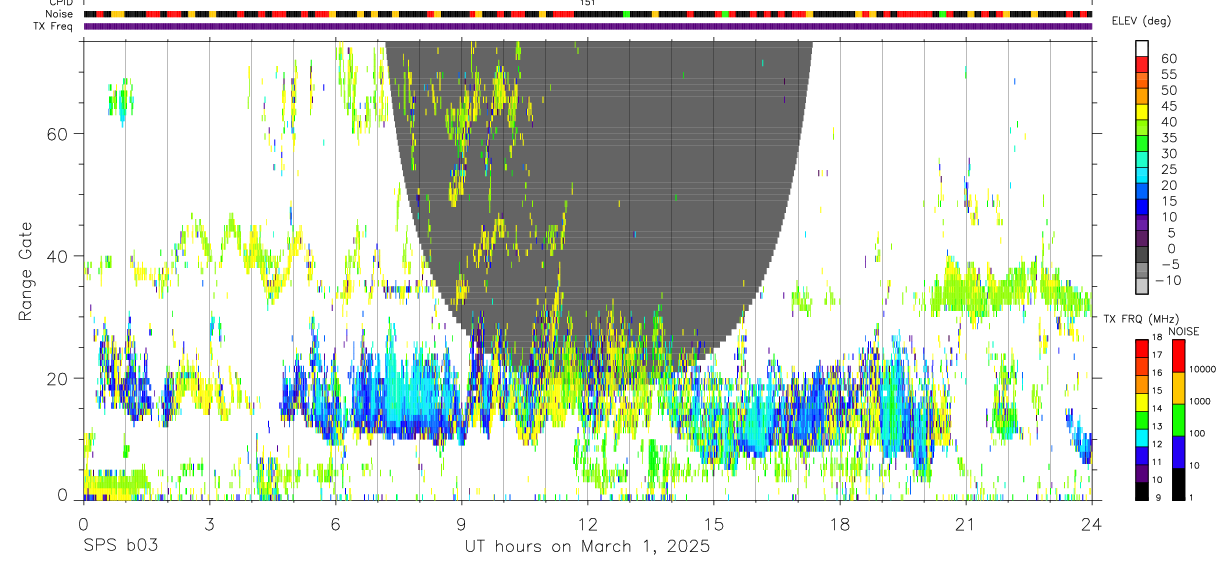Image resolution: width=1228 pixels, height=567 pixels.
Task: Click the ELEV scale label 30
Action: click(x=1169, y=153)
